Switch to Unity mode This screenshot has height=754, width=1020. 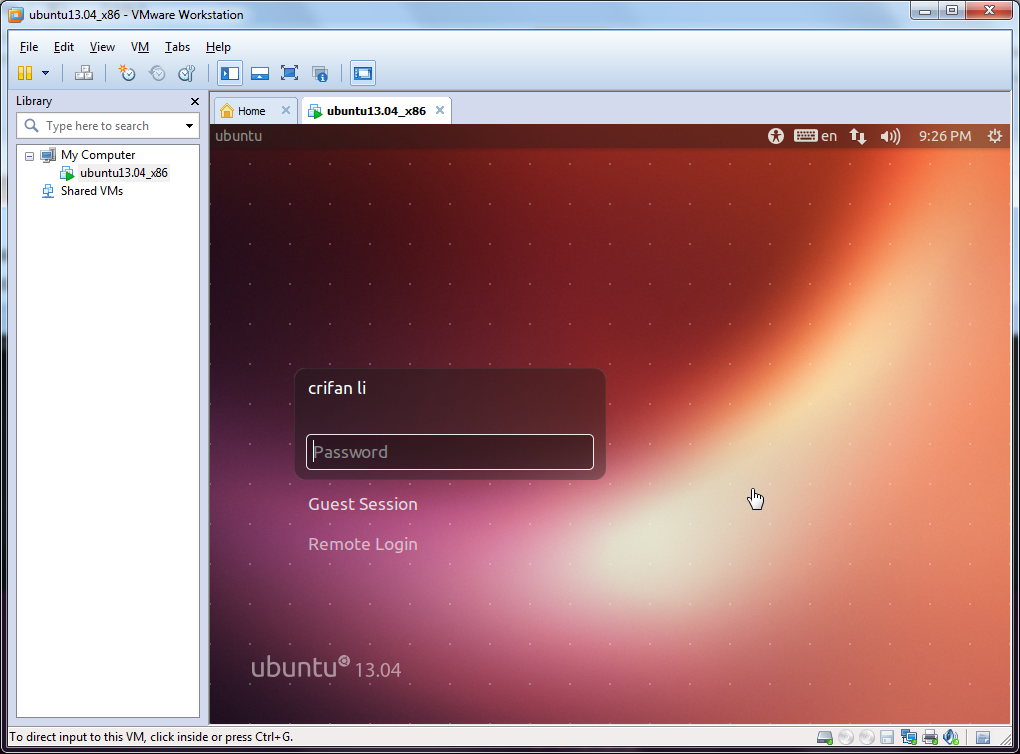tap(319, 73)
